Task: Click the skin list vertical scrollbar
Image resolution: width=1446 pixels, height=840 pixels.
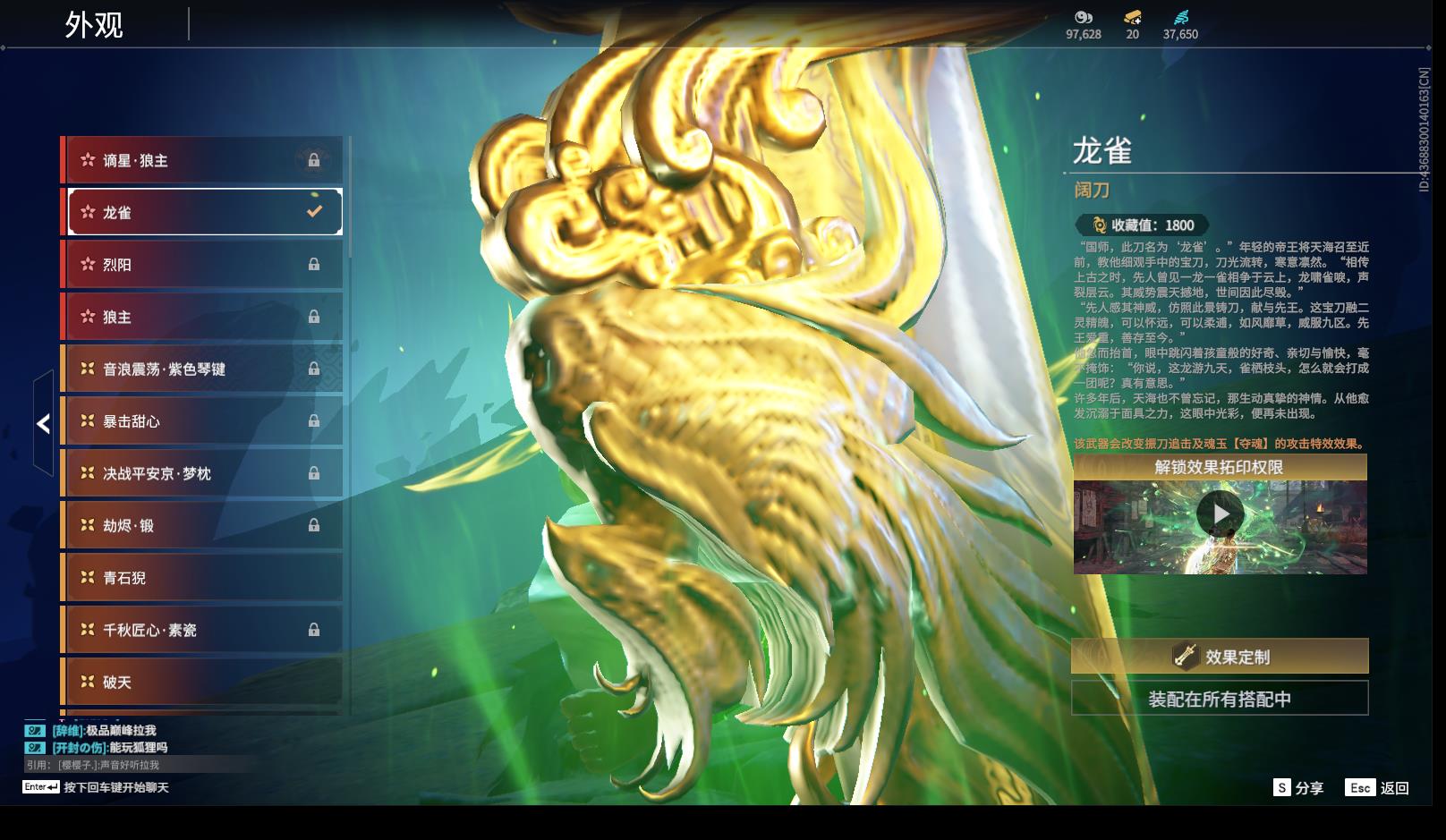Action: click(349, 197)
